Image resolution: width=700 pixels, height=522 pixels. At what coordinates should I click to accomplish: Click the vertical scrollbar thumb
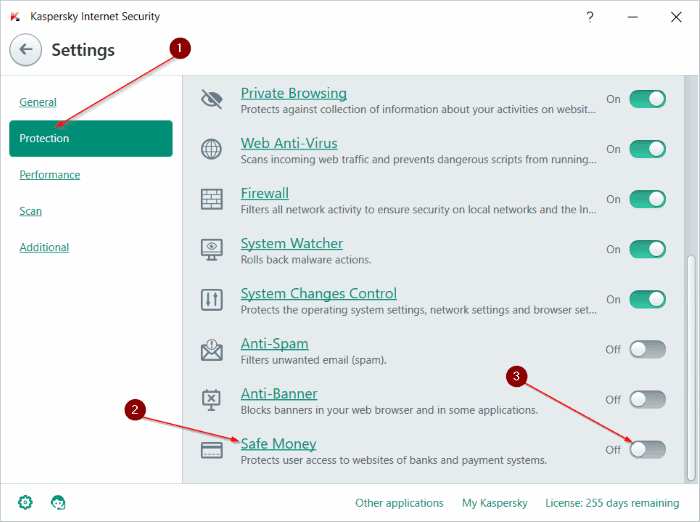pos(691,368)
